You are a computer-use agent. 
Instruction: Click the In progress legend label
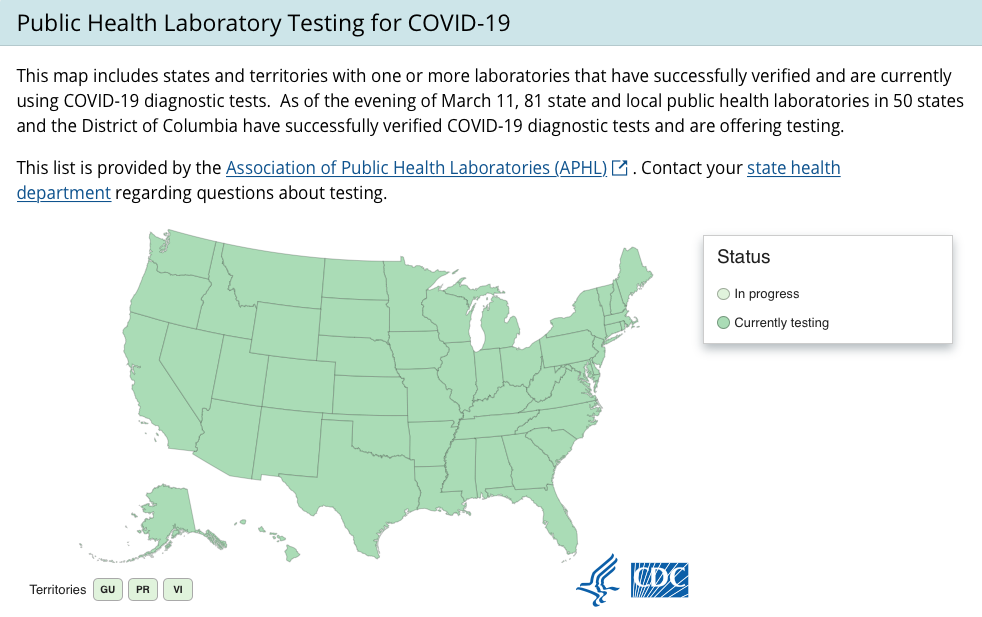767,294
